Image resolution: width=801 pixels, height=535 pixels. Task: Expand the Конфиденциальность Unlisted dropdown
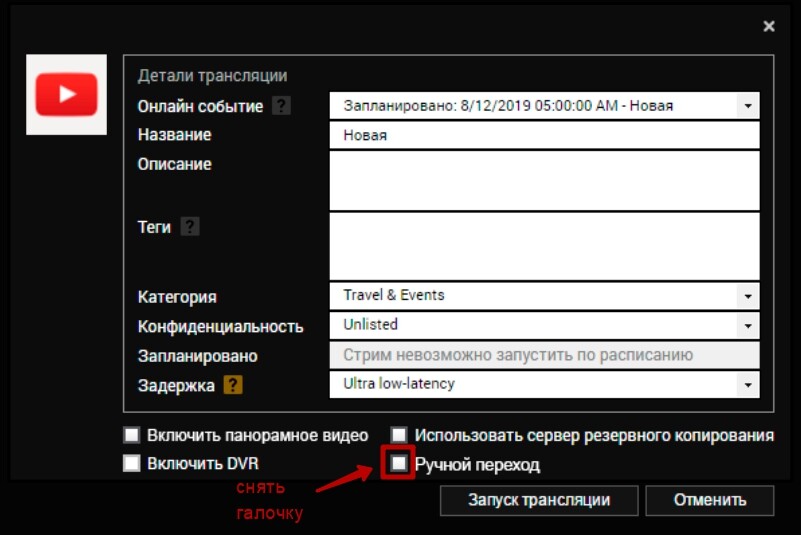coord(748,325)
